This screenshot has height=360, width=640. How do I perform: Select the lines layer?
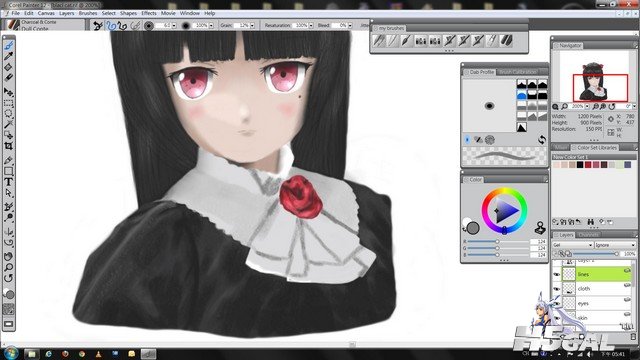point(597,274)
